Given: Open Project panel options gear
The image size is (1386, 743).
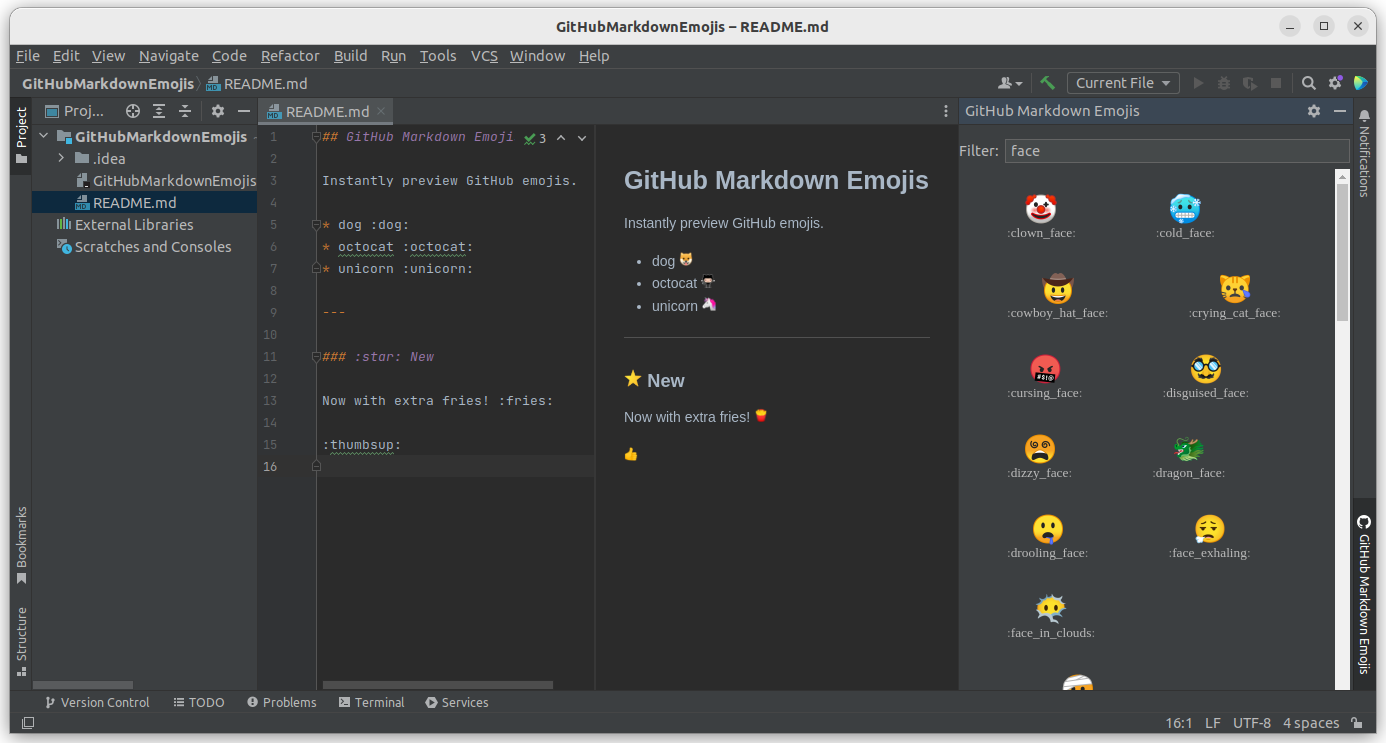Looking at the screenshot, I should point(218,111).
